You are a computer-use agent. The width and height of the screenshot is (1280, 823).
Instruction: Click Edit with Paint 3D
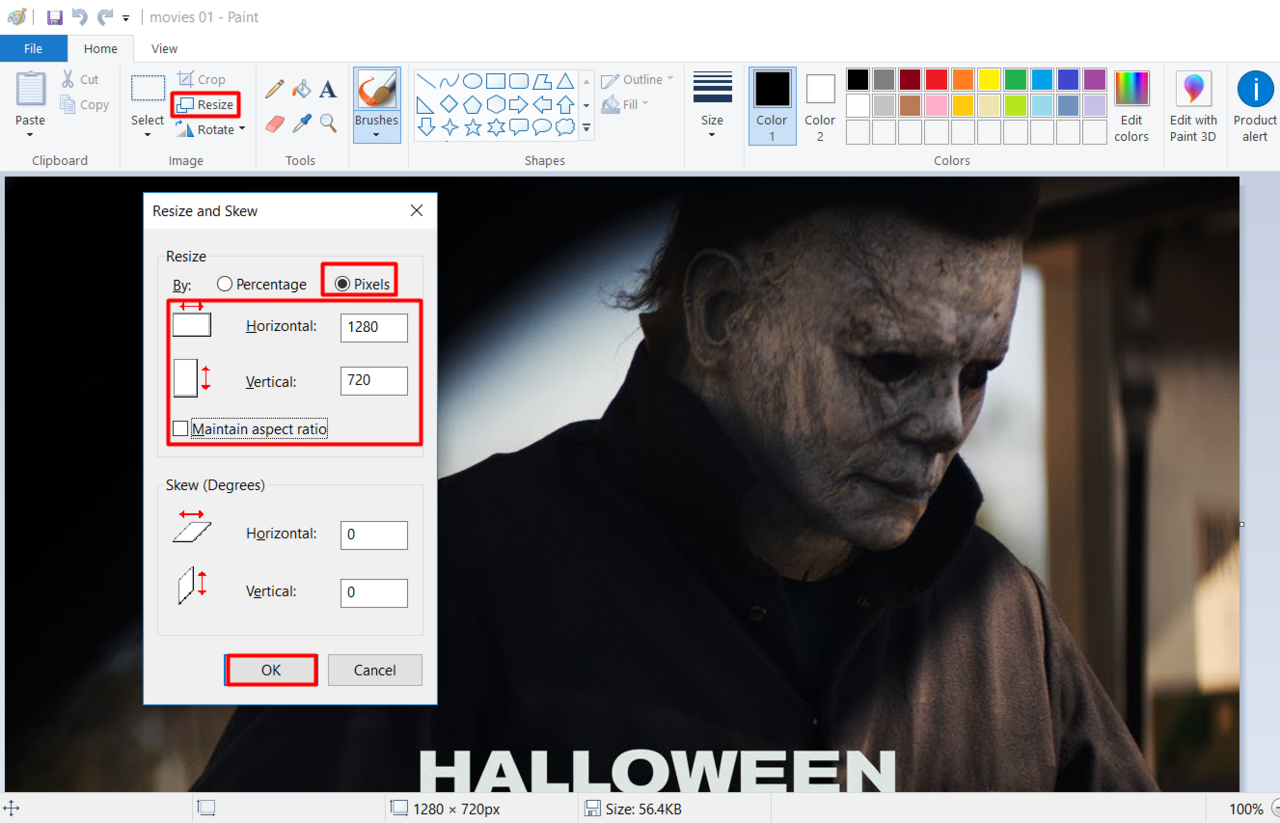[x=1193, y=106]
